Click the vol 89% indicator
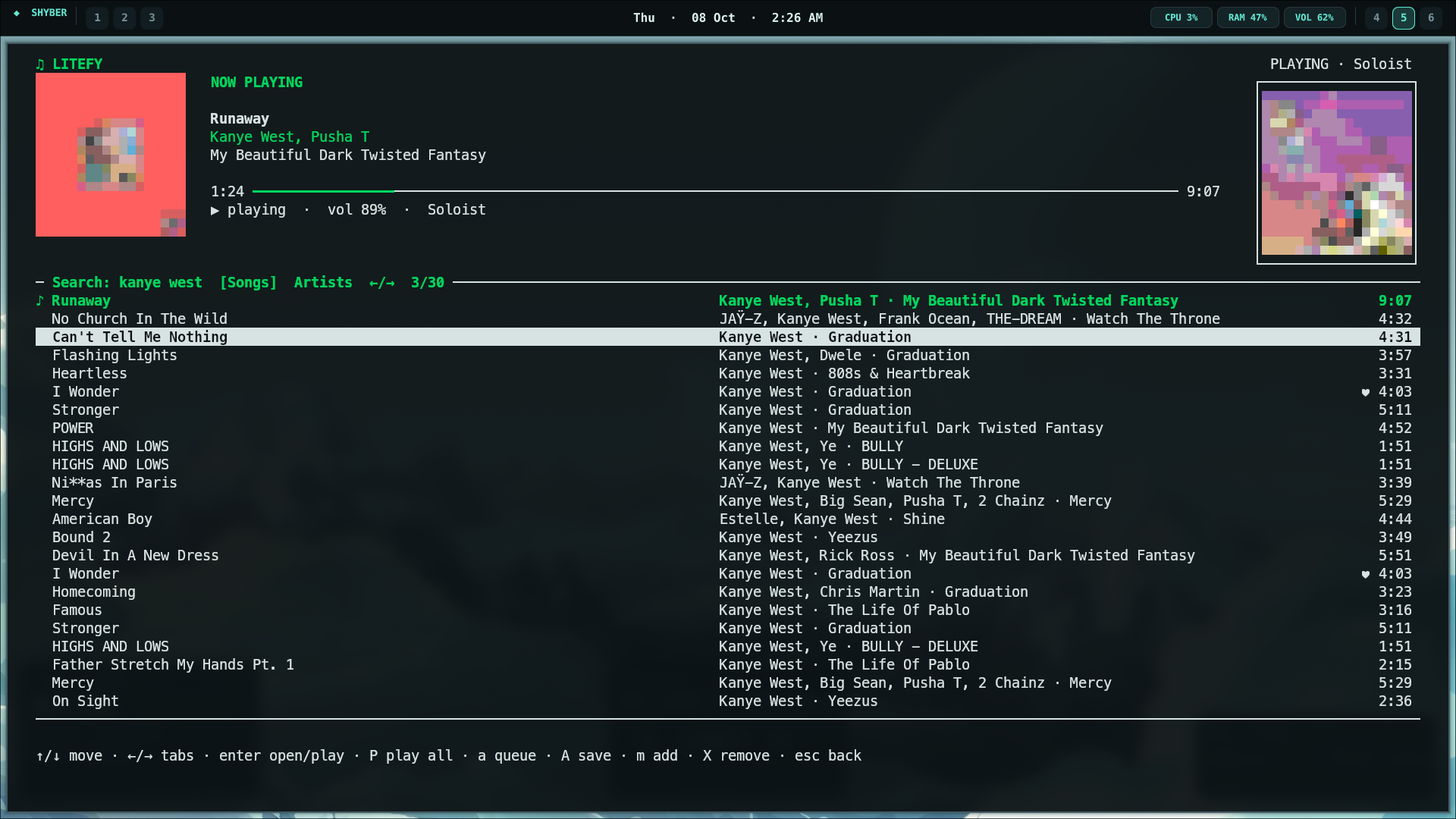This screenshot has width=1456, height=819. [356, 210]
